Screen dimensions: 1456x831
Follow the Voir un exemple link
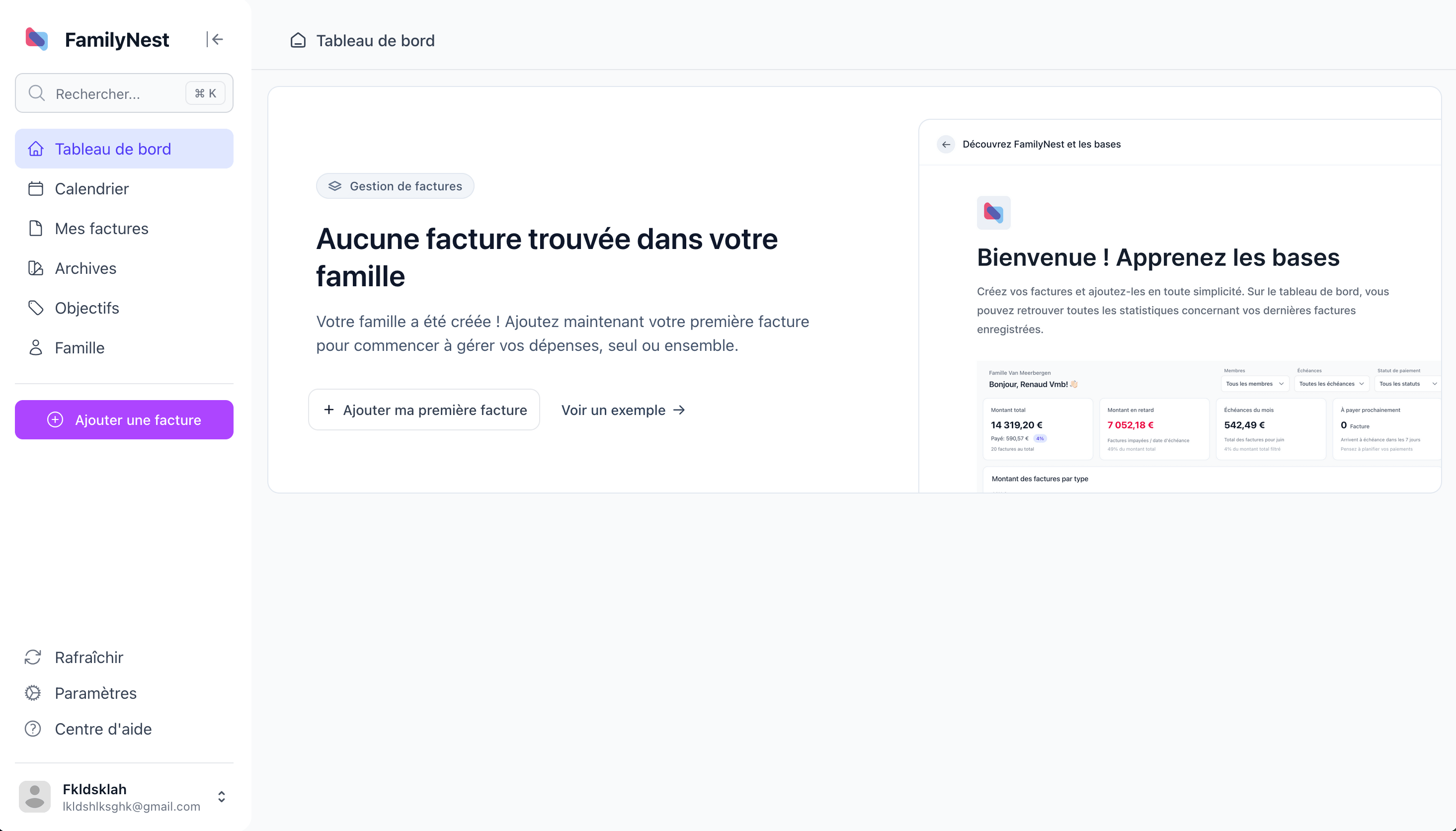[x=622, y=410]
